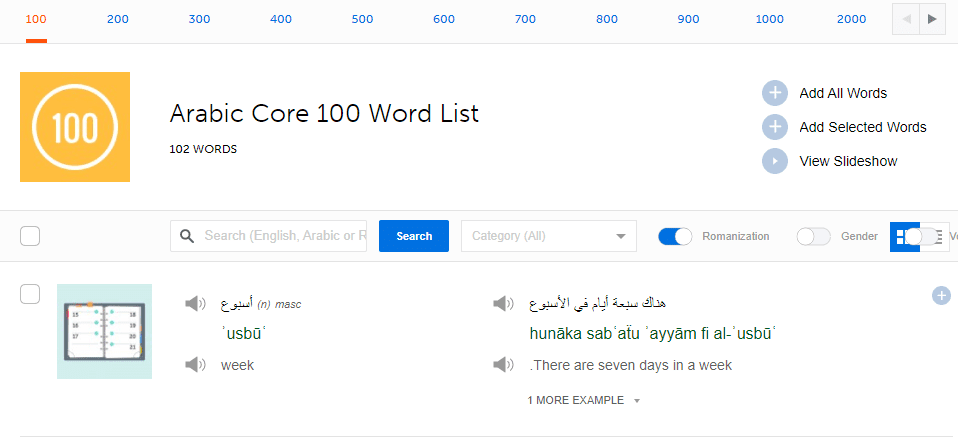958x438 pixels.
Task: Open the Category (All) dropdown
Action: click(x=548, y=236)
